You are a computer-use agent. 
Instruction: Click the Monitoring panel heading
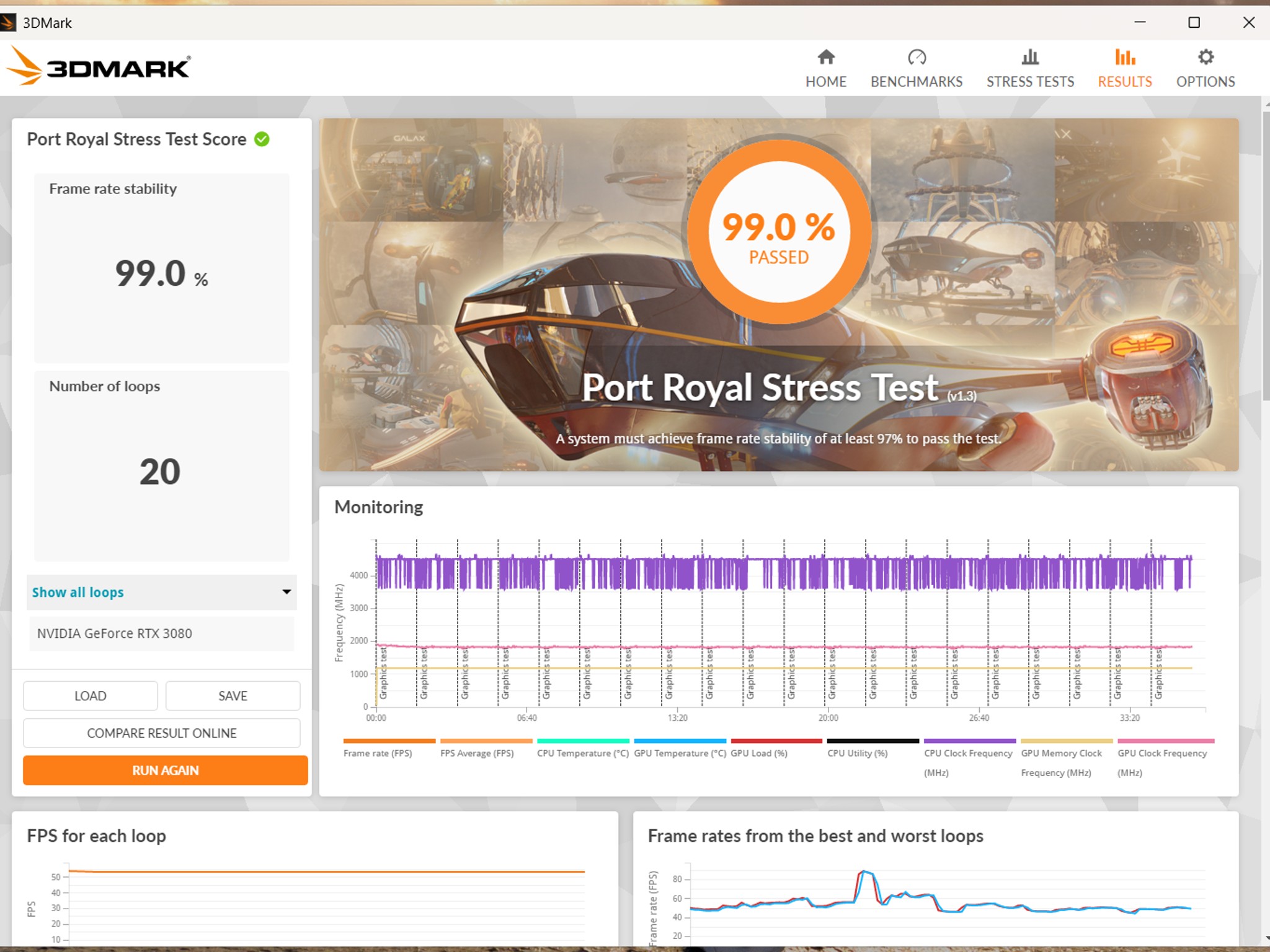378,508
